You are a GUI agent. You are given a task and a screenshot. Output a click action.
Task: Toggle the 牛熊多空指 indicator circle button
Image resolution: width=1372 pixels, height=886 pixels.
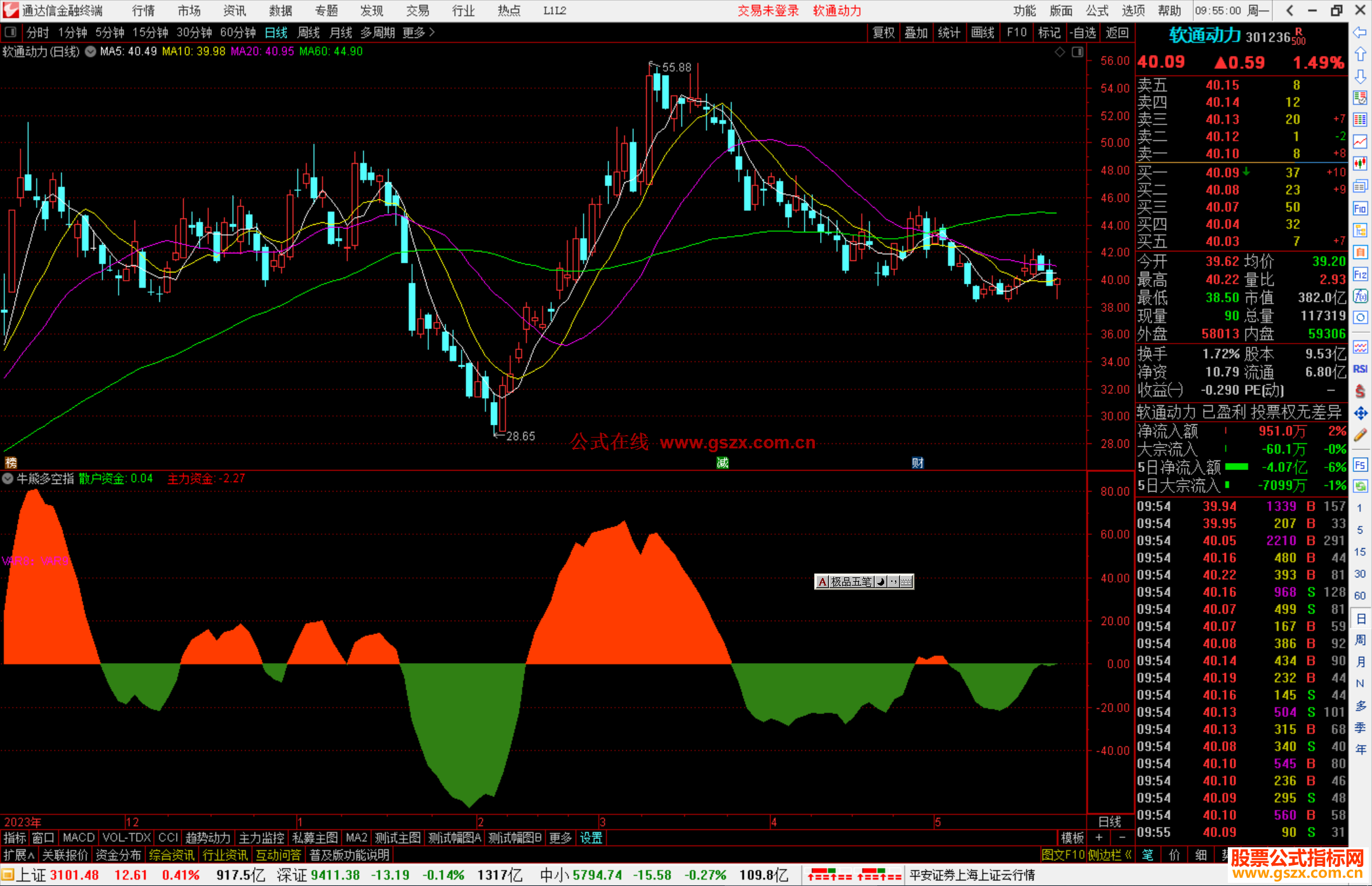click(8, 479)
